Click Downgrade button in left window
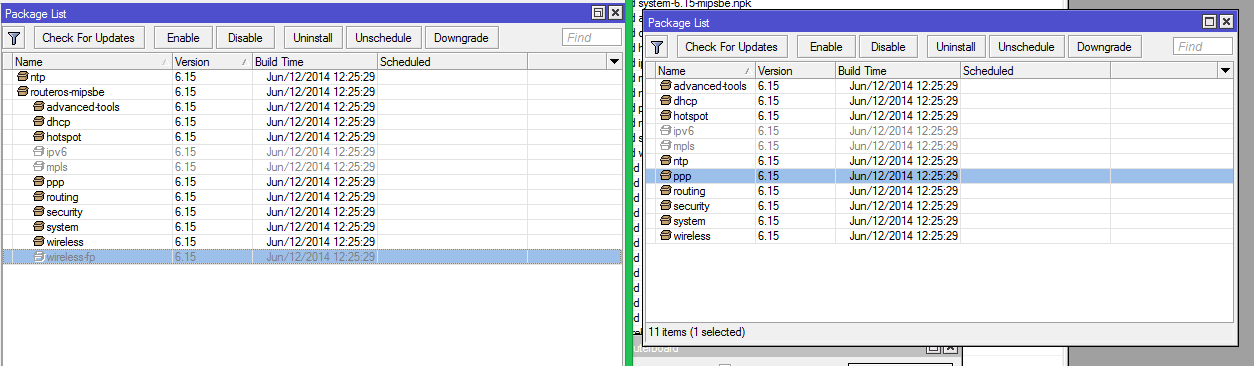 (462, 38)
